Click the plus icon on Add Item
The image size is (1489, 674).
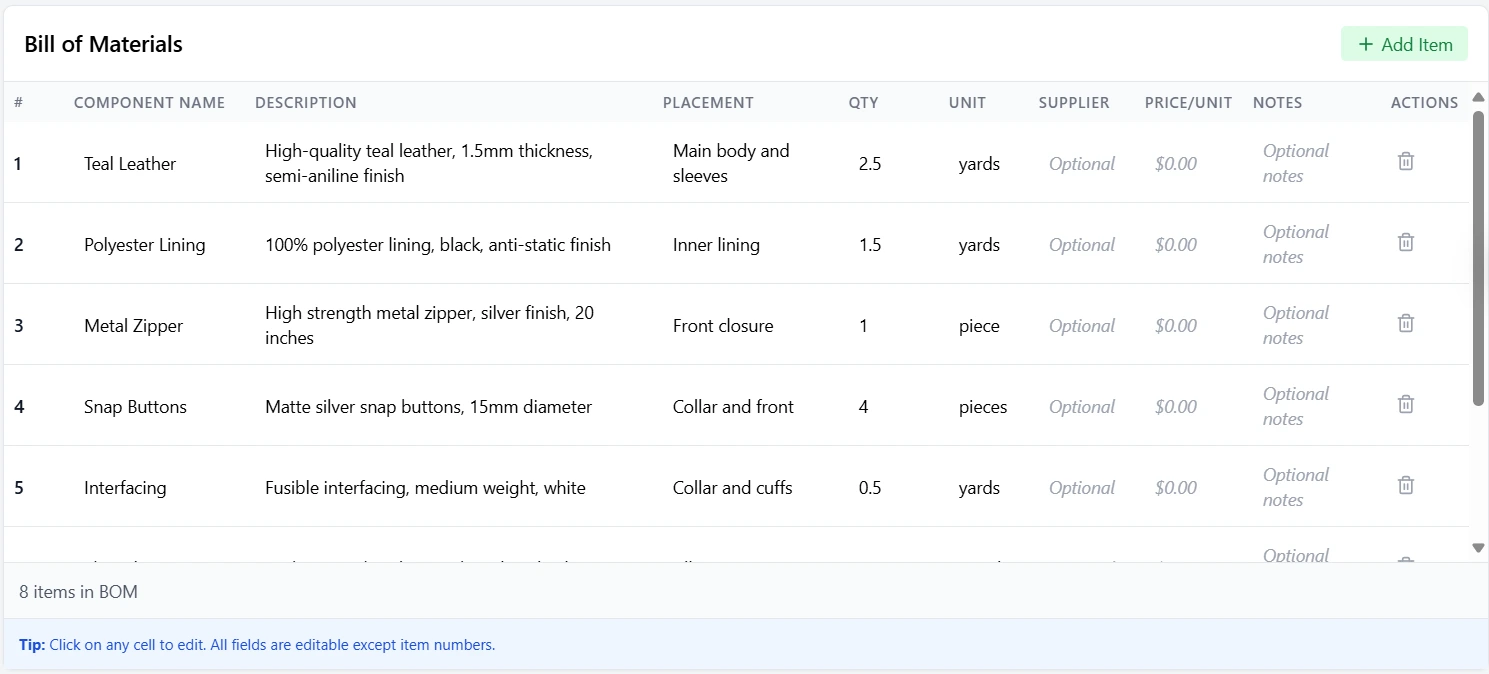(x=1365, y=44)
